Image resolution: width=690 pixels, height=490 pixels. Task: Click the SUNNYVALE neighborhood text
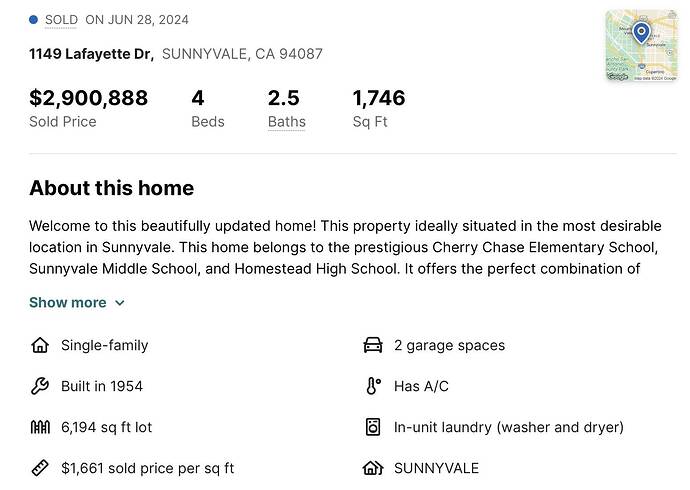436,468
